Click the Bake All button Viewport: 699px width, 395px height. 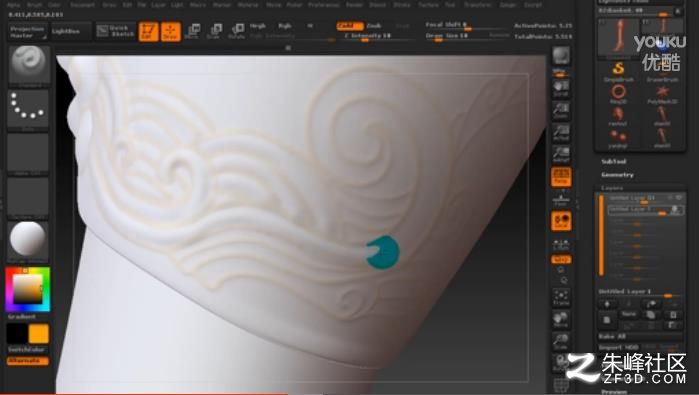click(613, 337)
